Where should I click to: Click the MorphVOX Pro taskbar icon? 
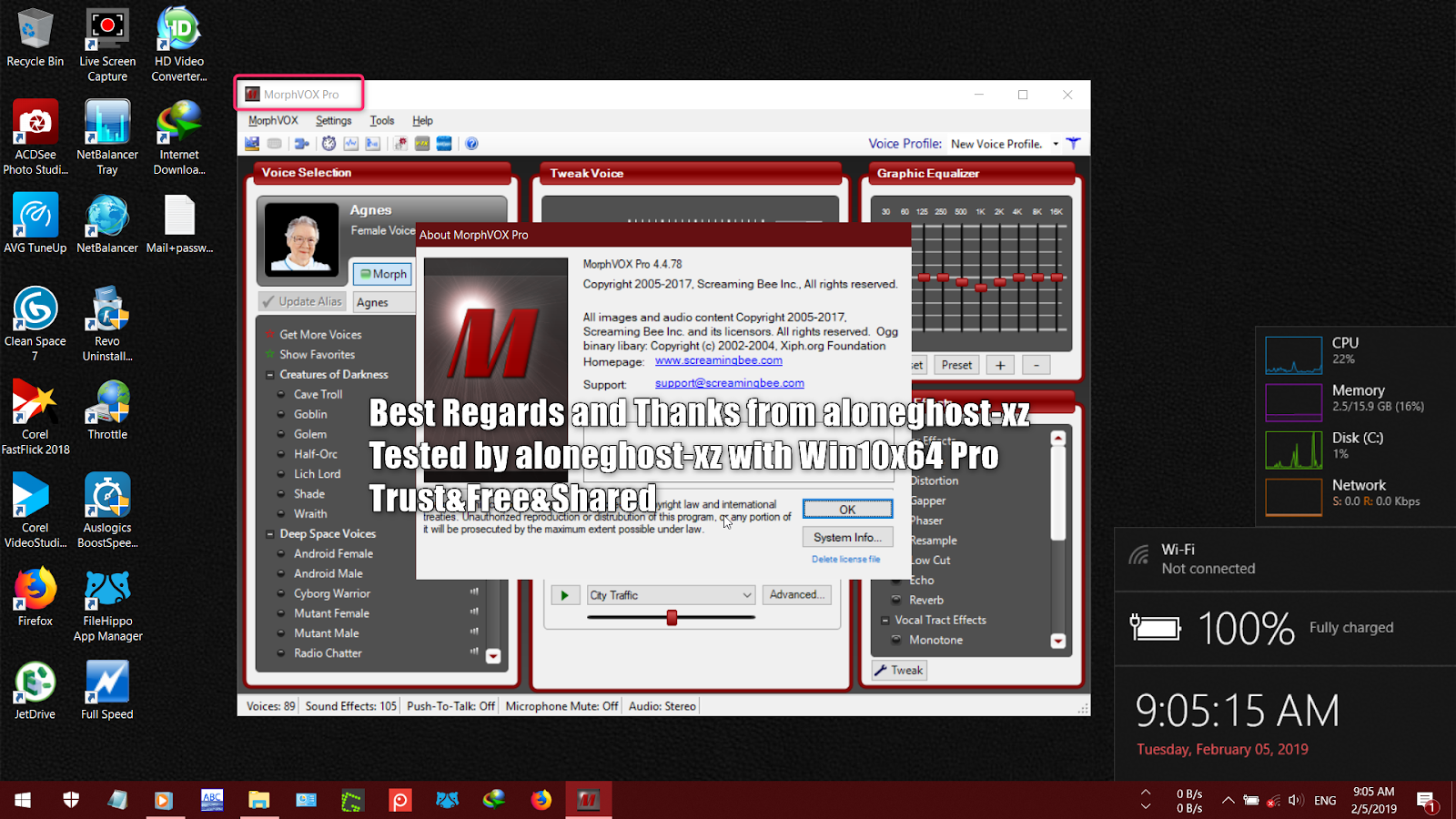[588, 800]
